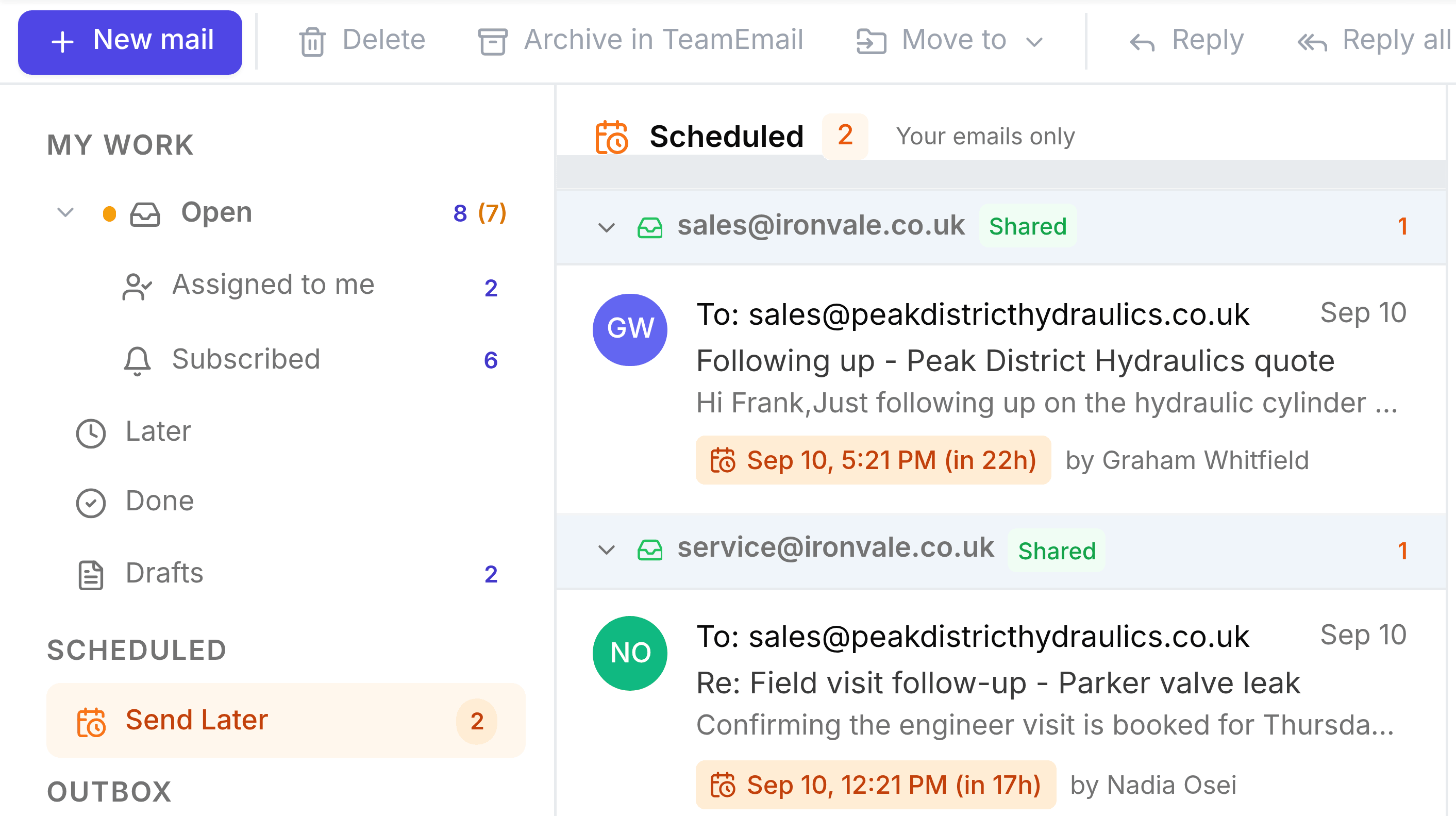
Task: Open the Move to dropdown chevron
Action: click(1034, 42)
